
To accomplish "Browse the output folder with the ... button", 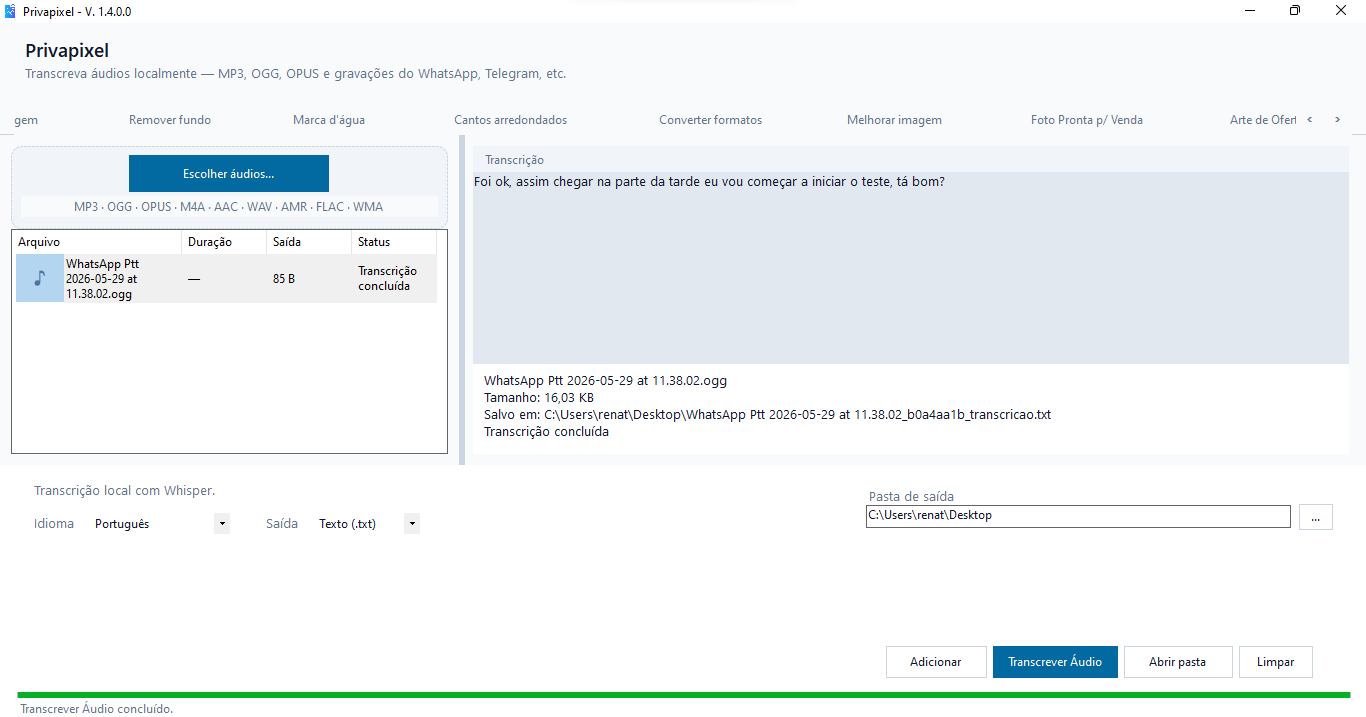I will click(1316, 517).
